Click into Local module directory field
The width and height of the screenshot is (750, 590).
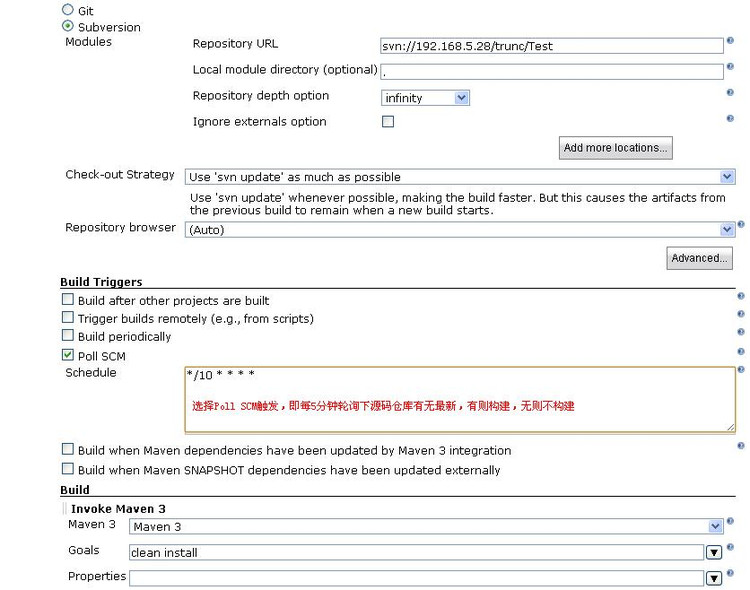coord(552,72)
